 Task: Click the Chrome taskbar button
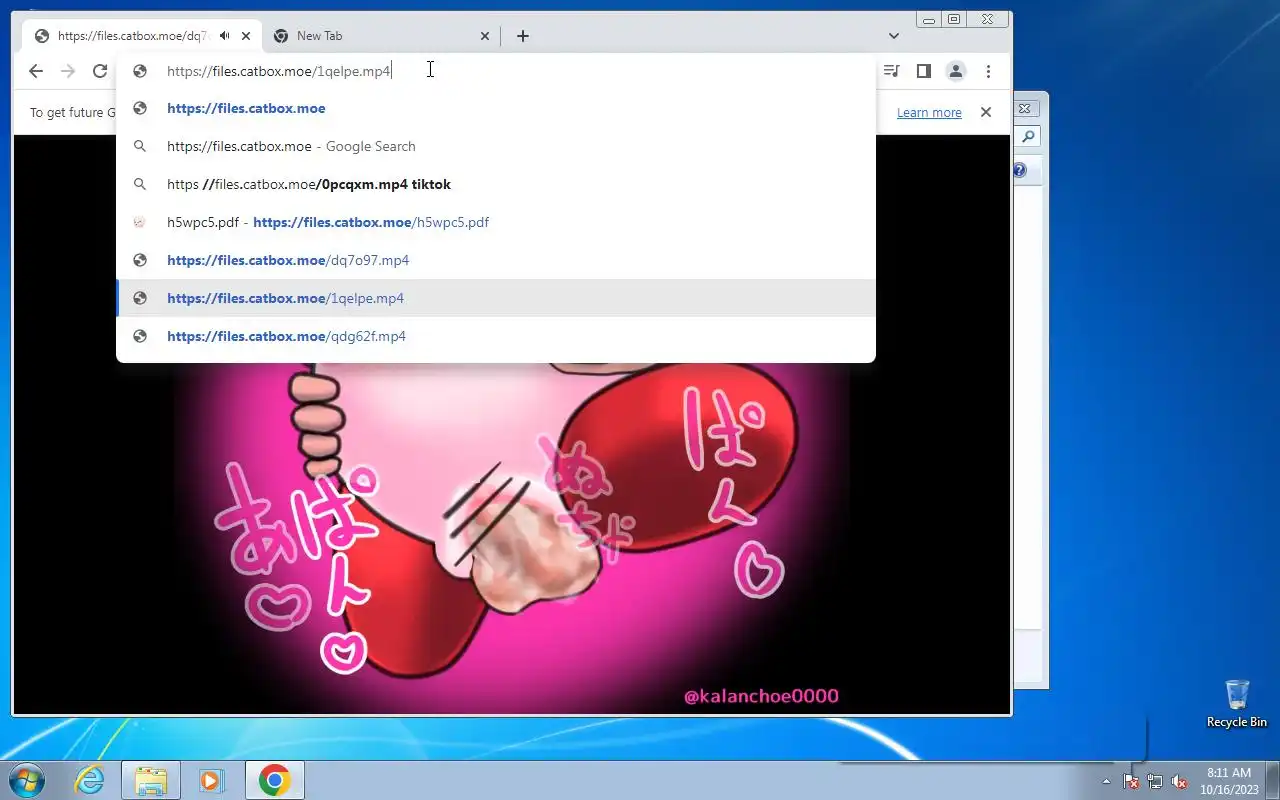pyautogui.click(x=274, y=780)
